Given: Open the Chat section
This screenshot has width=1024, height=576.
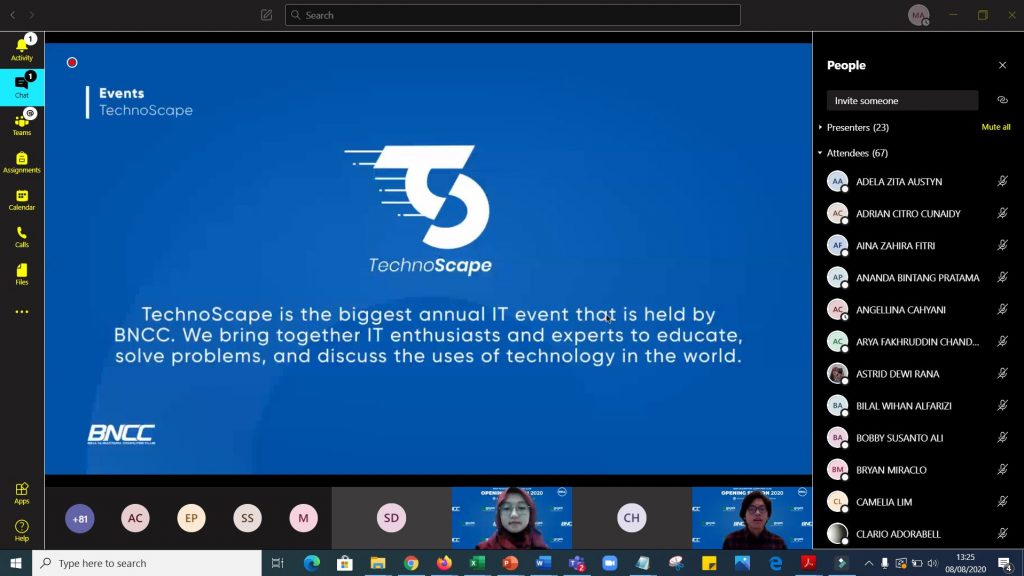Looking at the screenshot, I should [22, 87].
